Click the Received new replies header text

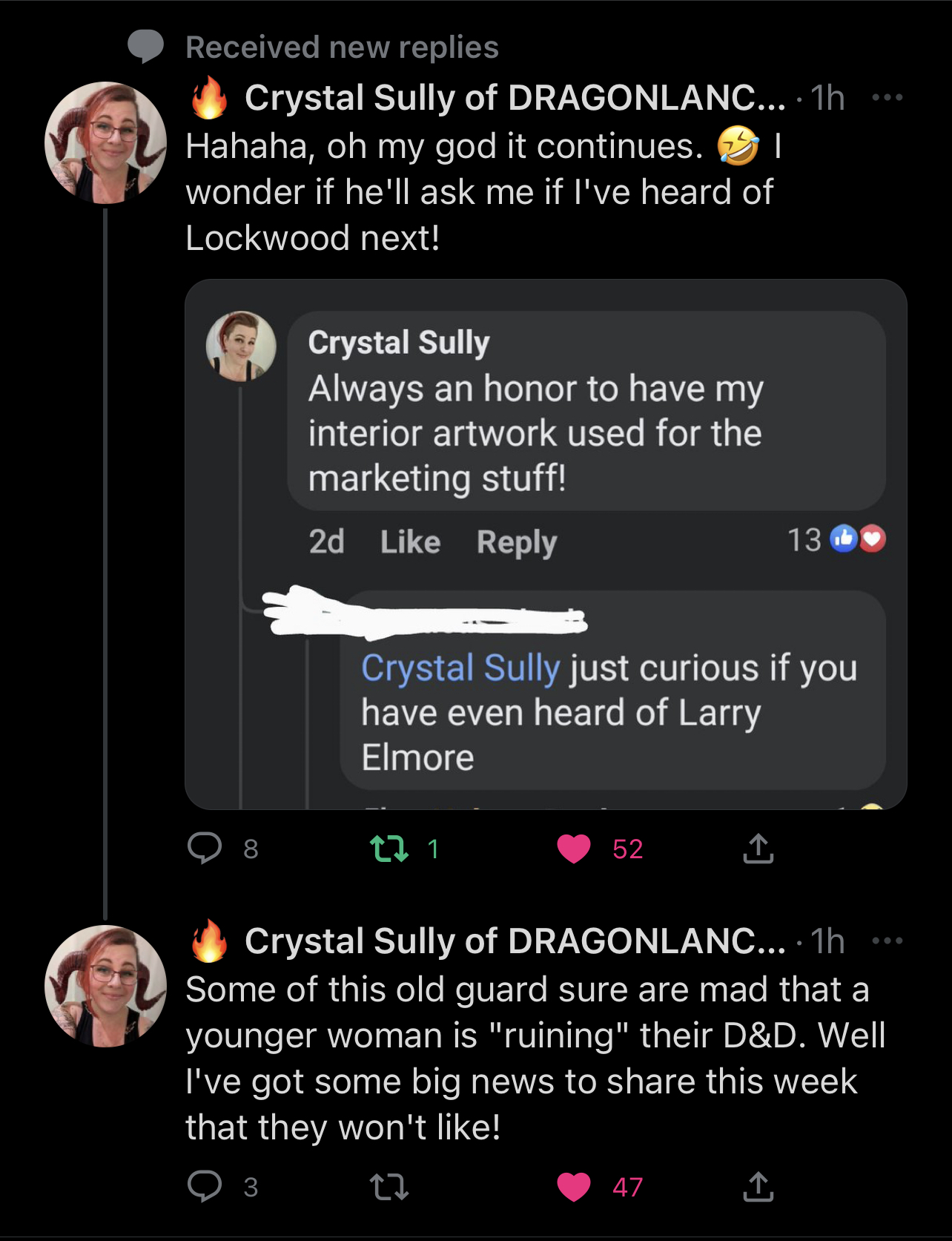click(342, 47)
